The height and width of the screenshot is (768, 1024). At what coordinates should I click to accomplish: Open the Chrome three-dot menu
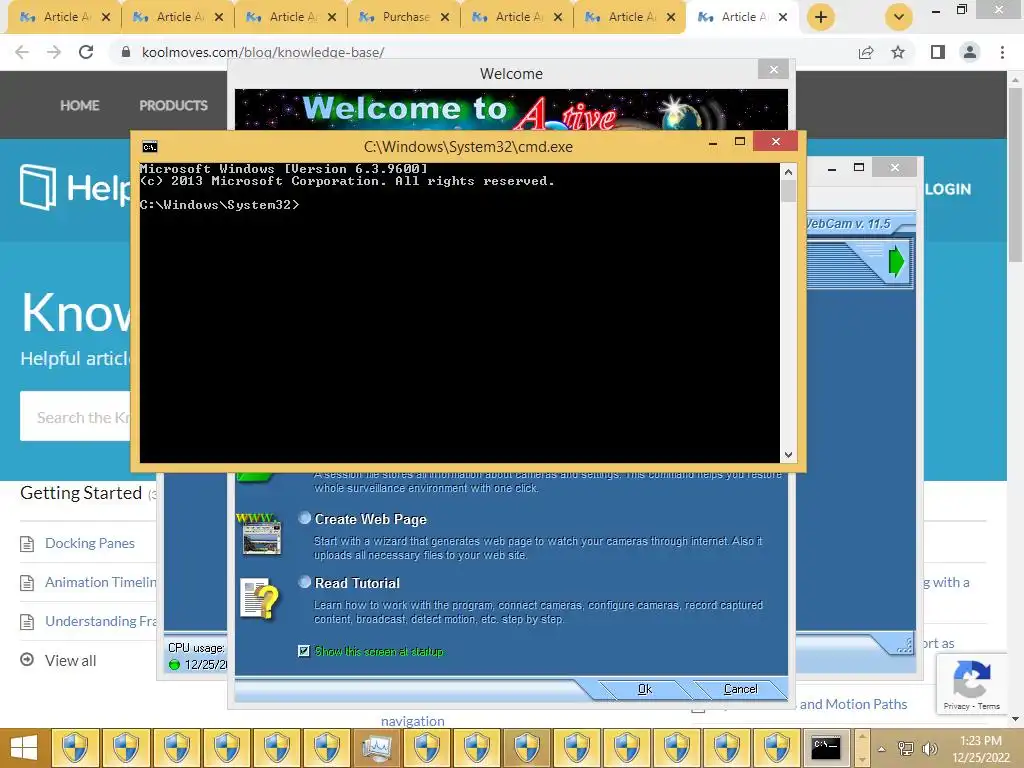(x=1002, y=52)
